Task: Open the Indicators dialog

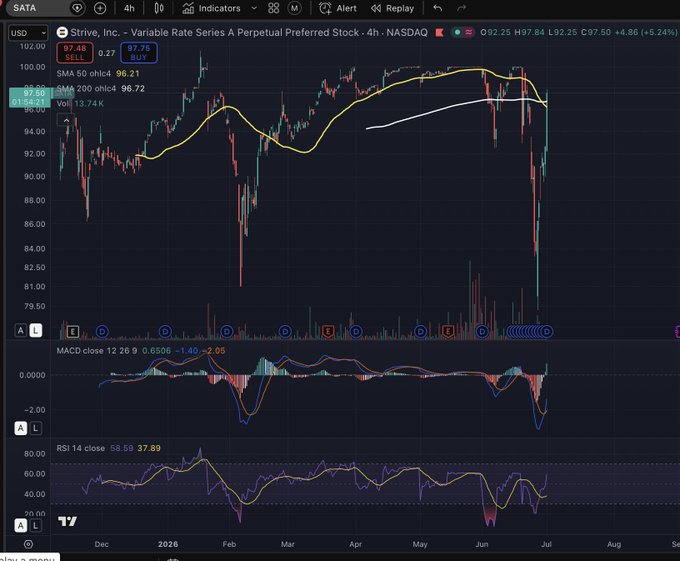Action: (x=211, y=8)
